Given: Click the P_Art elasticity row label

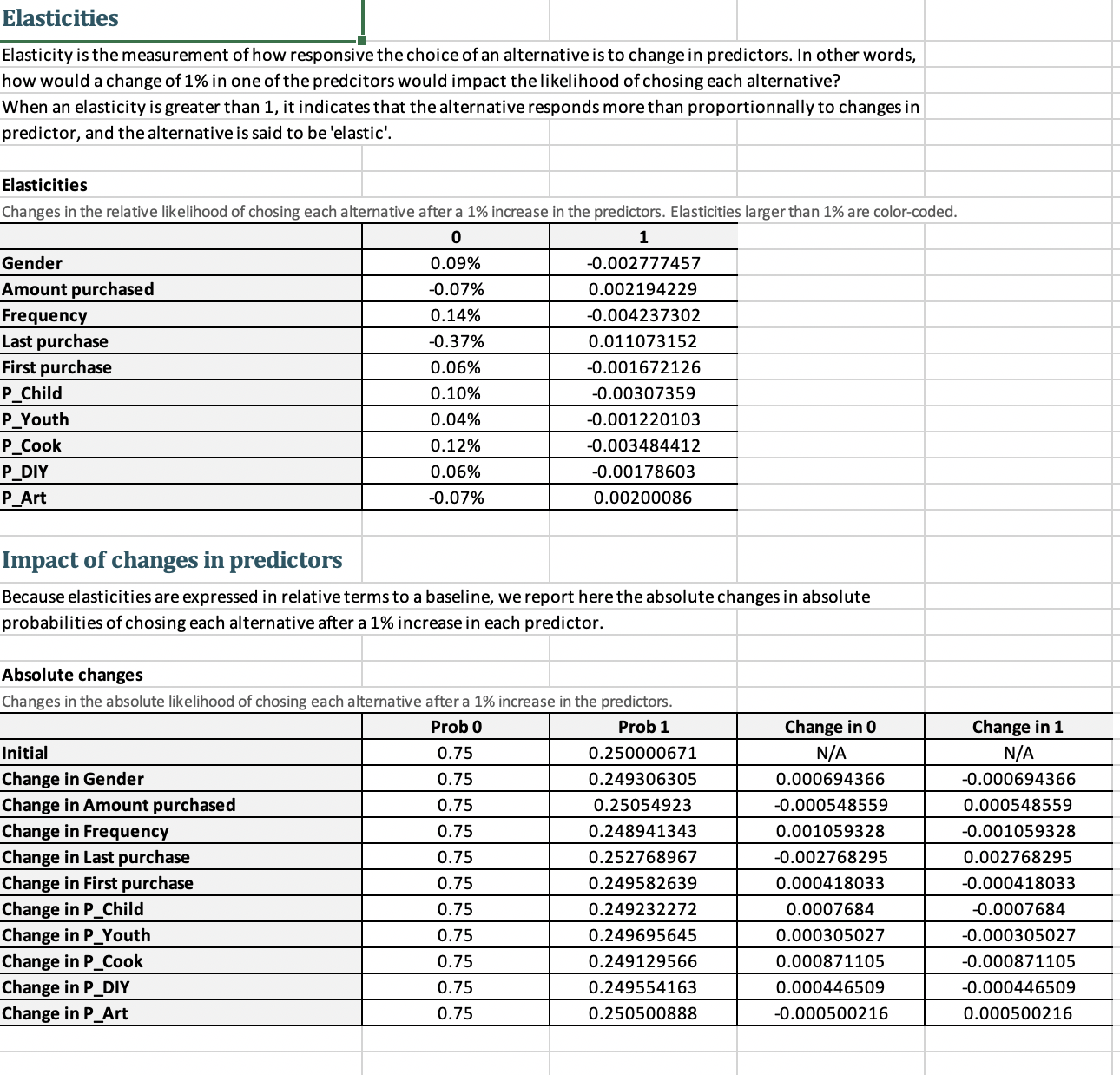Looking at the screenshot, I should 181,498.
